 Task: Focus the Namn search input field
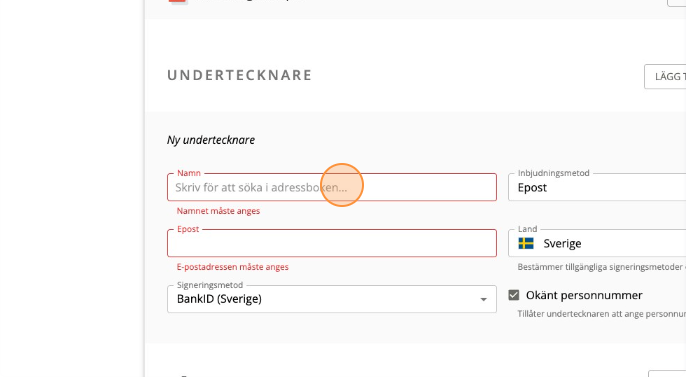[332, 187]
